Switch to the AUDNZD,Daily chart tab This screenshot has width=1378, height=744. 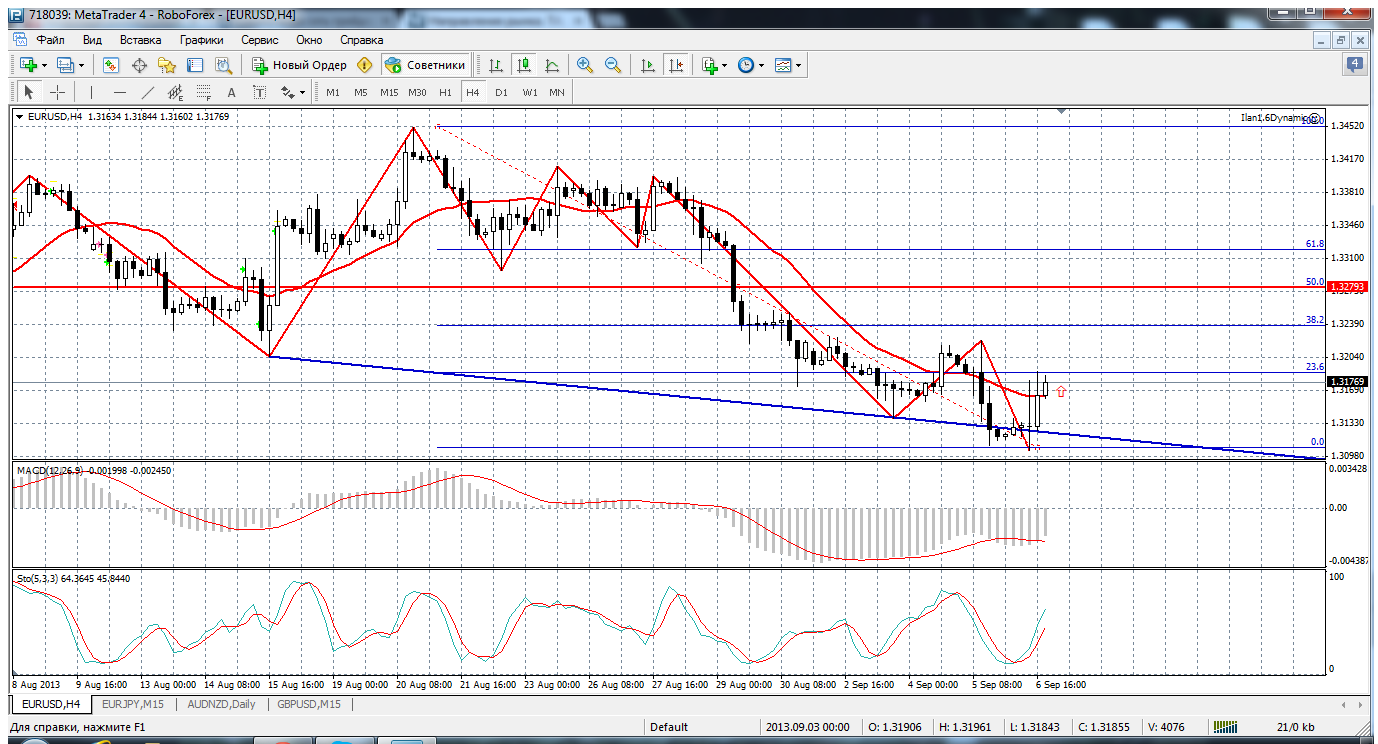(221, 704)
